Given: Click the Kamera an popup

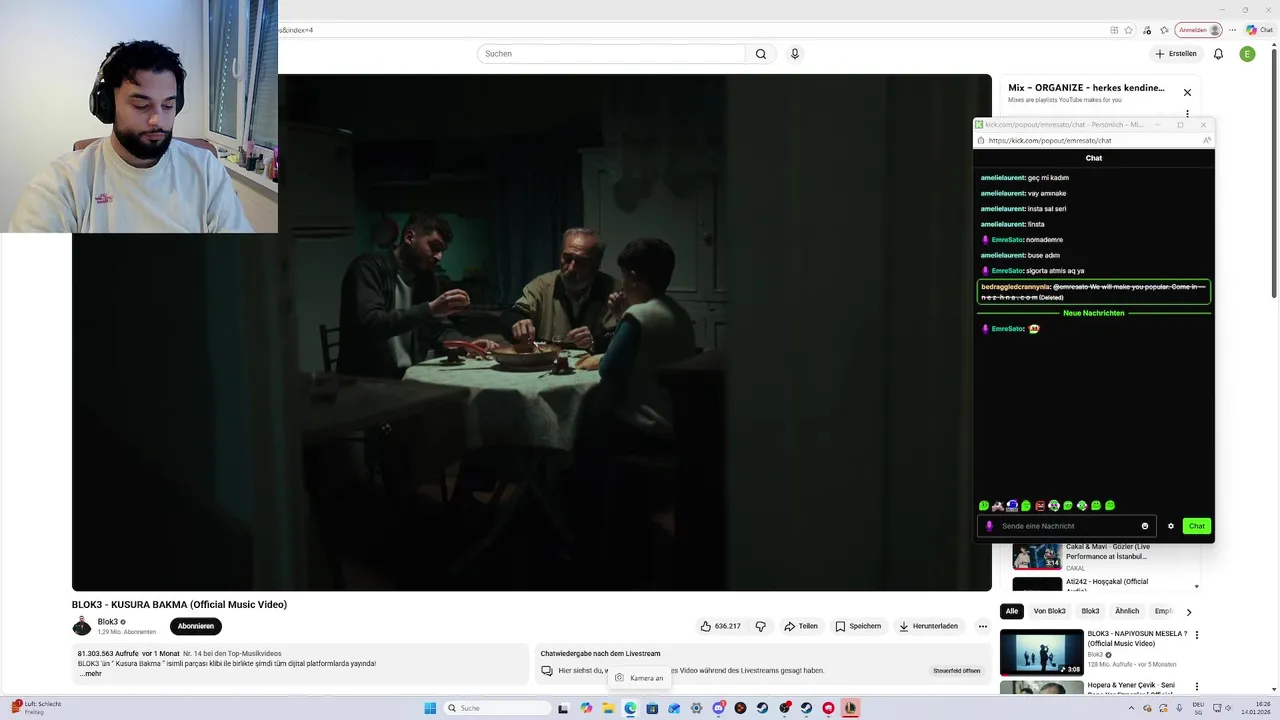Looking at the screenshot, I should pyautogui.click(x=640, y=678).
